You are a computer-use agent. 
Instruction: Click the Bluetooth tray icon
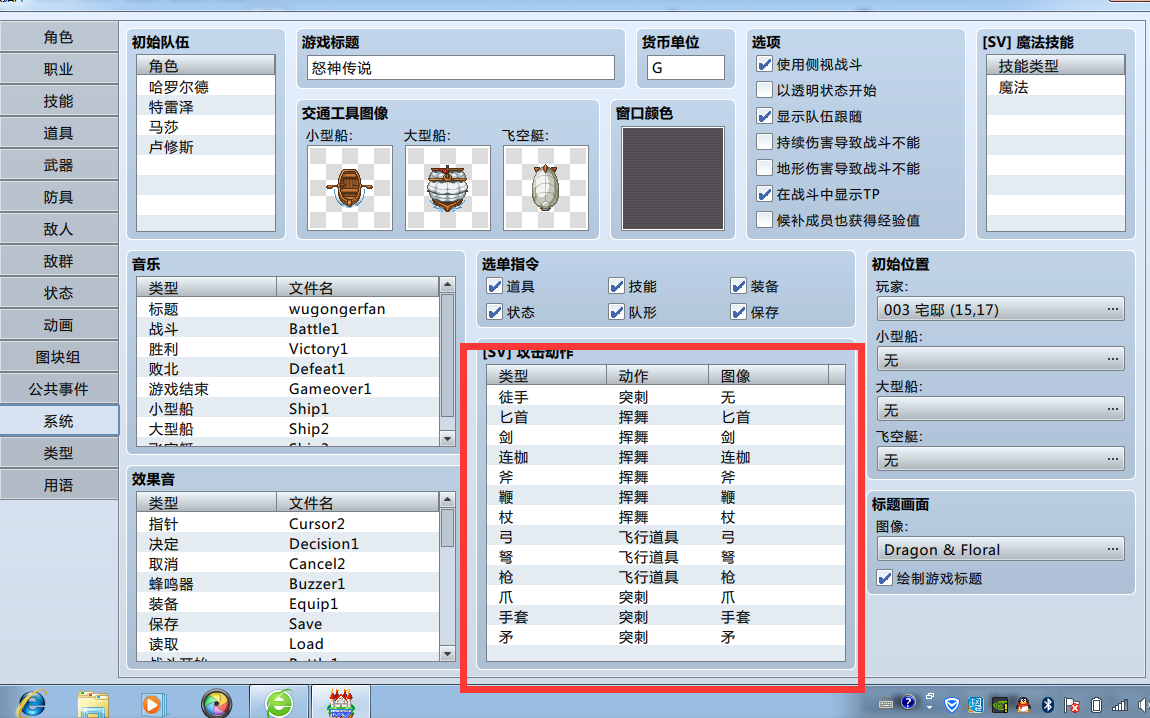click(1049, 705)
